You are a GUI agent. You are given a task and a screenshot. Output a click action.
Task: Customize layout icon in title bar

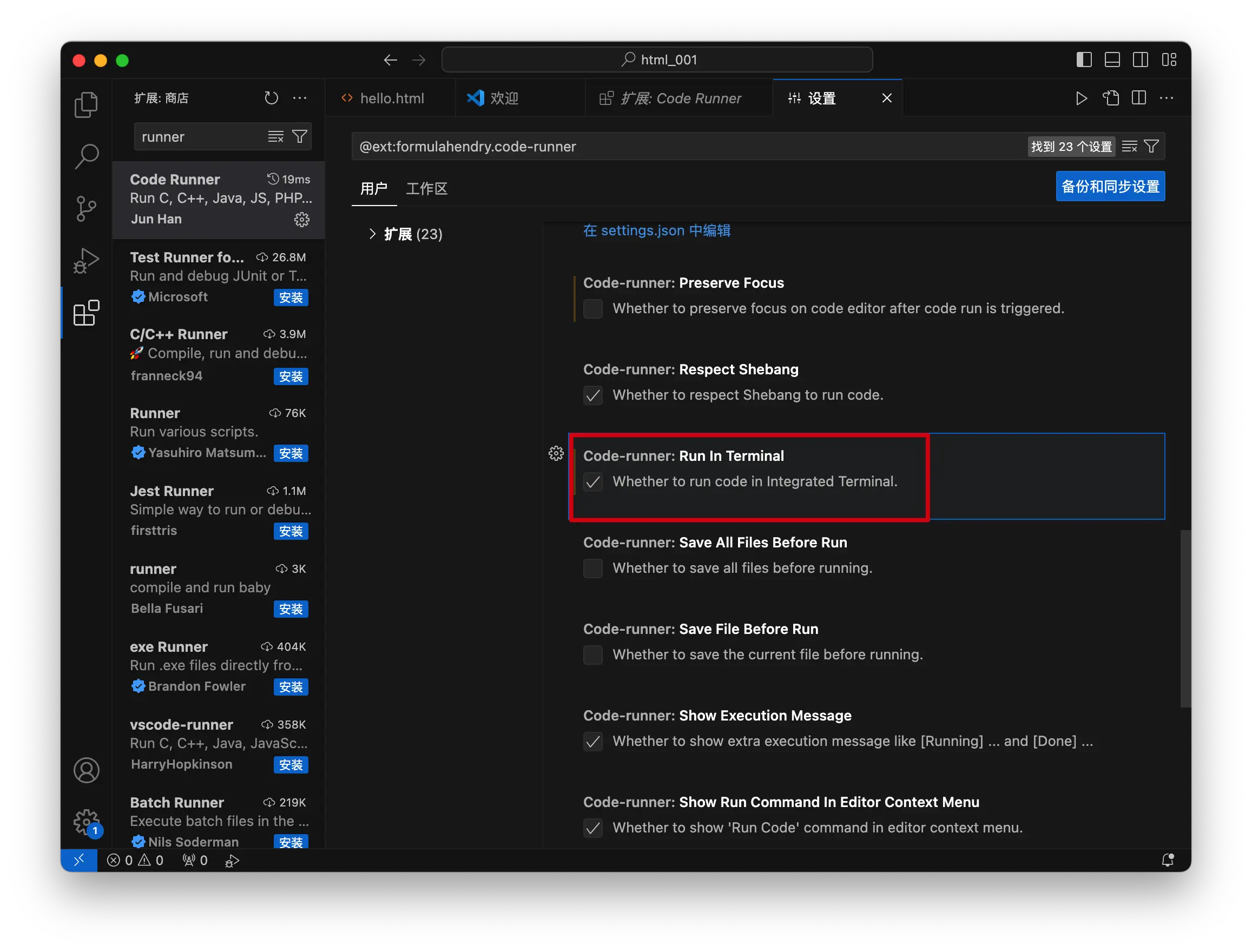coord(1169,59)
